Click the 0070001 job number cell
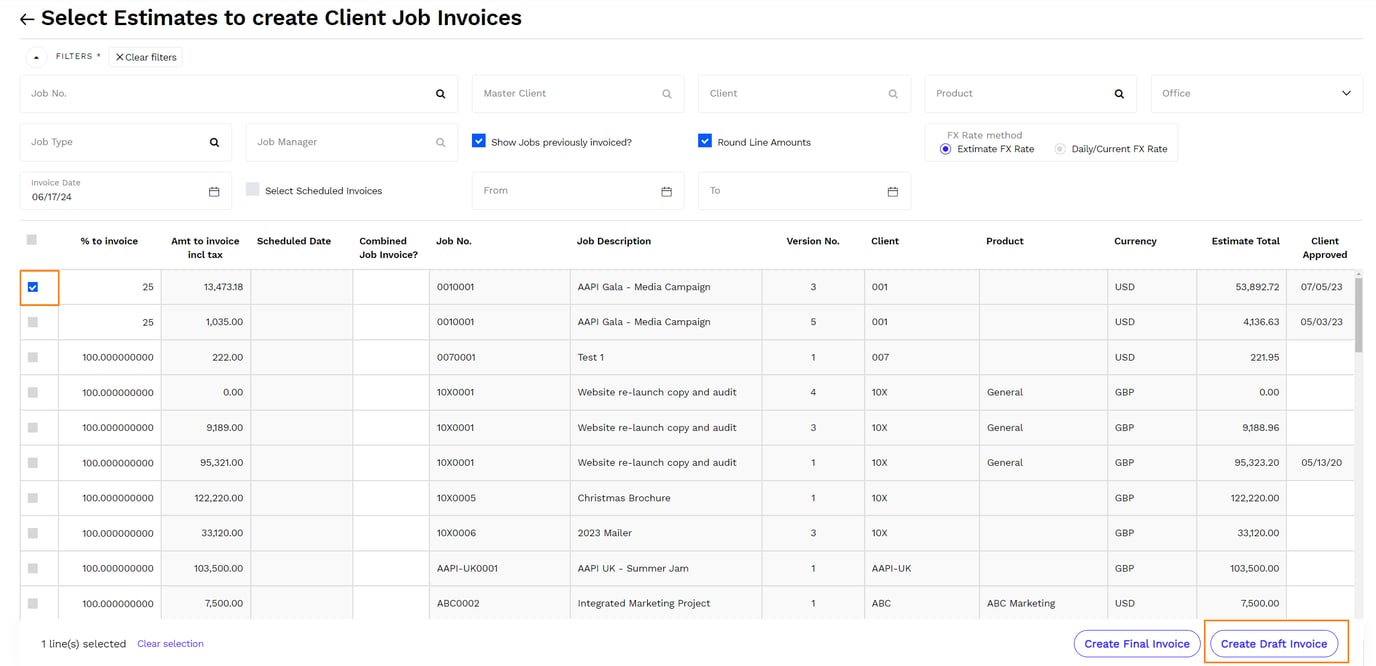1376x666 pixels. (499, 357)
